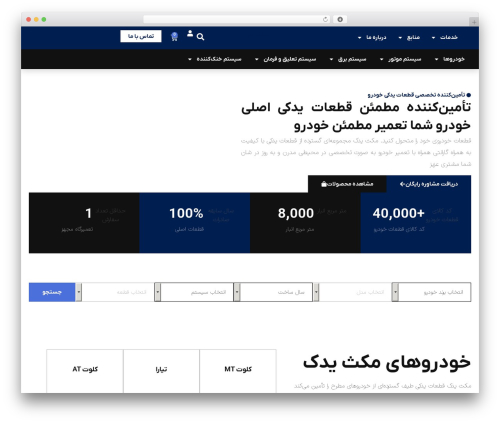Select the کلوت AT vehicle card

pyautogui.click(x=85, y=371)
